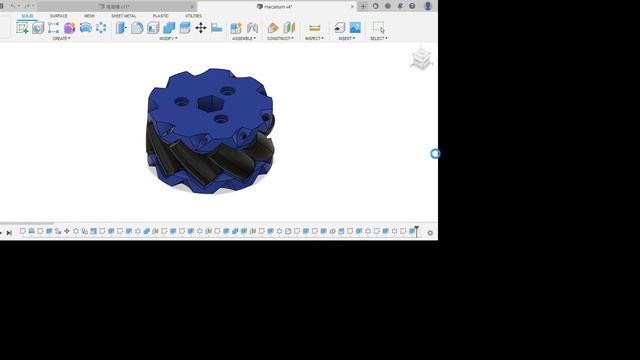Screen dimensions: 640x360
Task: Open the timeline settings gear
Action: click(430, 233)
